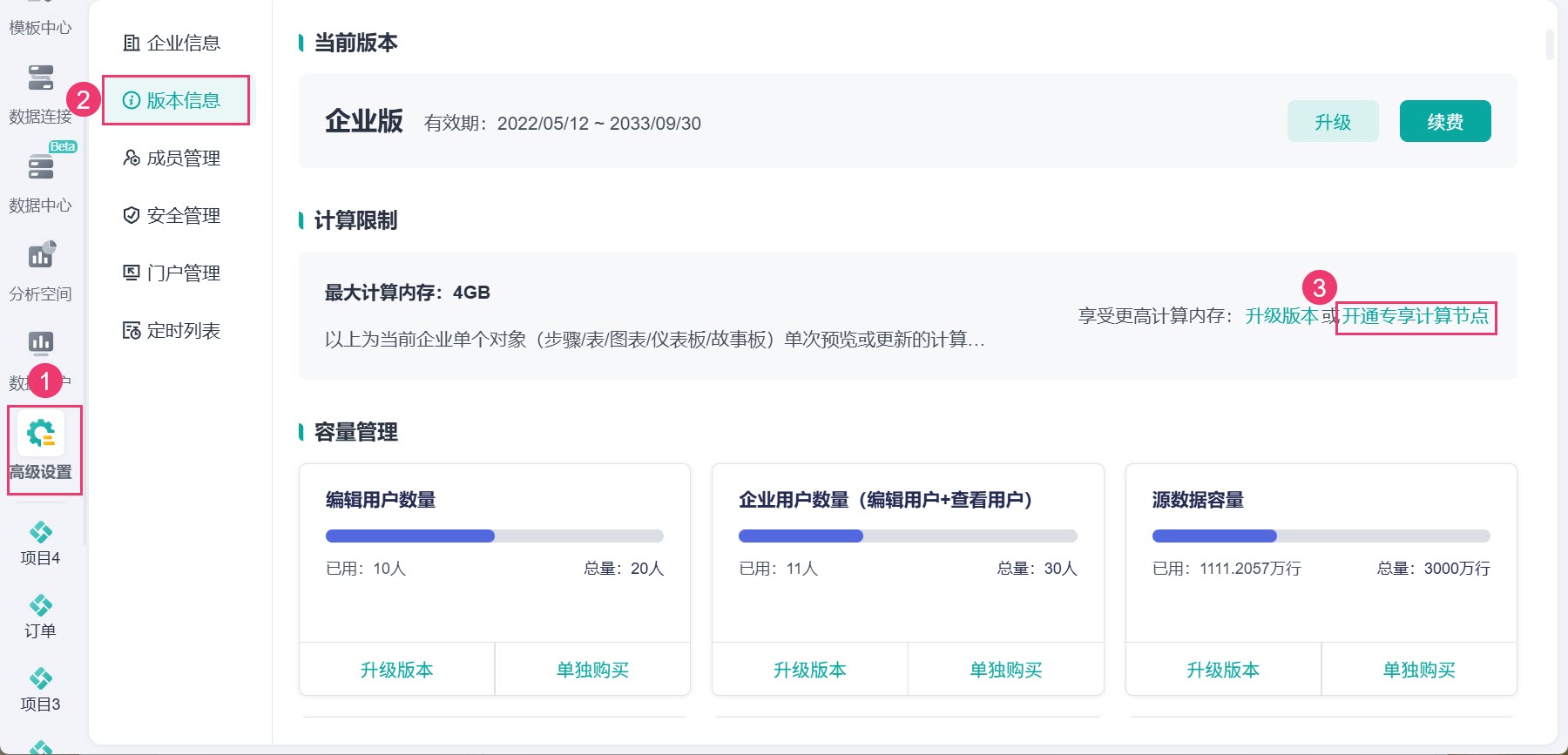This screenshot has height=755, width=1568.
Task: Click the 续费 button
Action: pos(1445,121)
